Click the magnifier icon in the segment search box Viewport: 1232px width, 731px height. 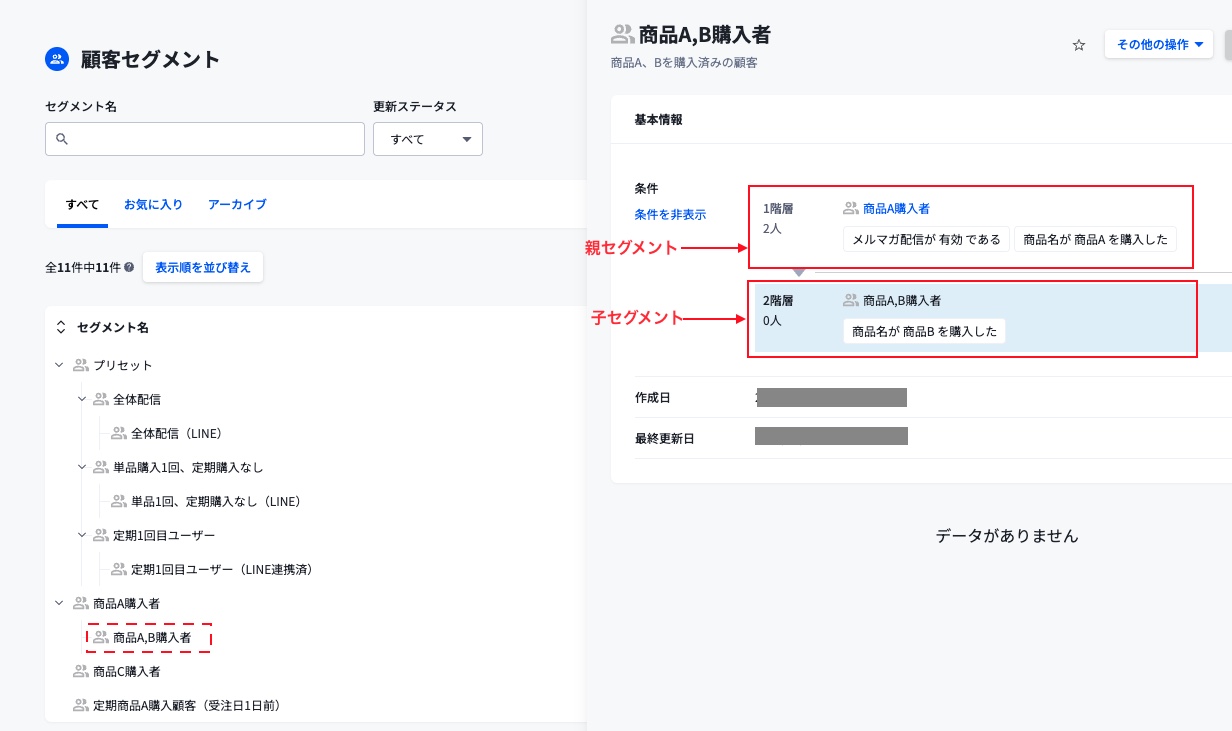[62, 139]
